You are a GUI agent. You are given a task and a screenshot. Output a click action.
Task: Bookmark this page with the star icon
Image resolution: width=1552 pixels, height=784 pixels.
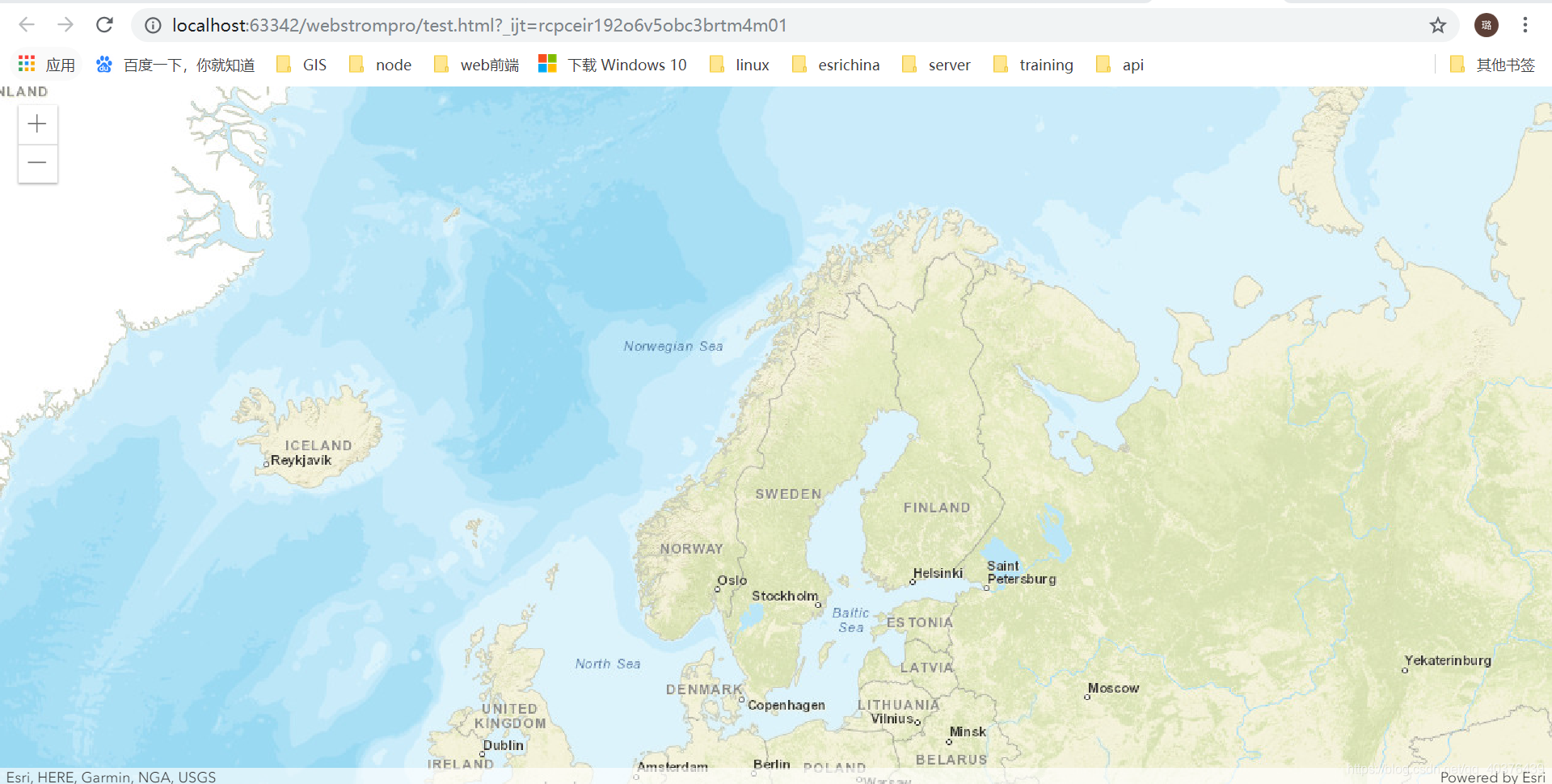(x=1437, y=25)
